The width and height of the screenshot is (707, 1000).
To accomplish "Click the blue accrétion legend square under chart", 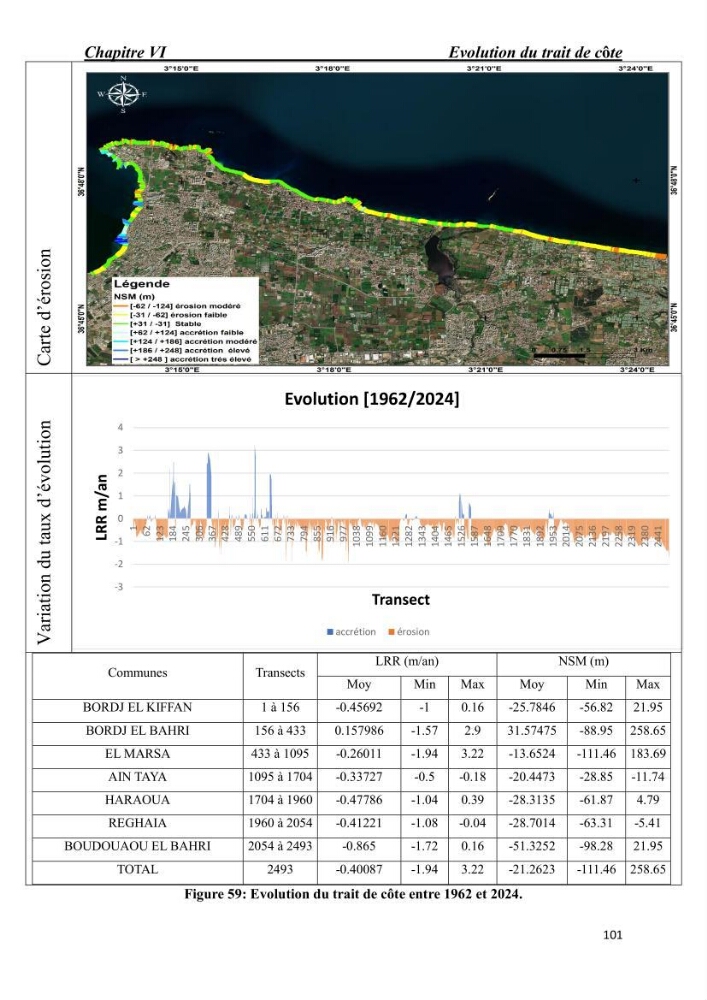I will pyautogui.click(x=330, y=632).
